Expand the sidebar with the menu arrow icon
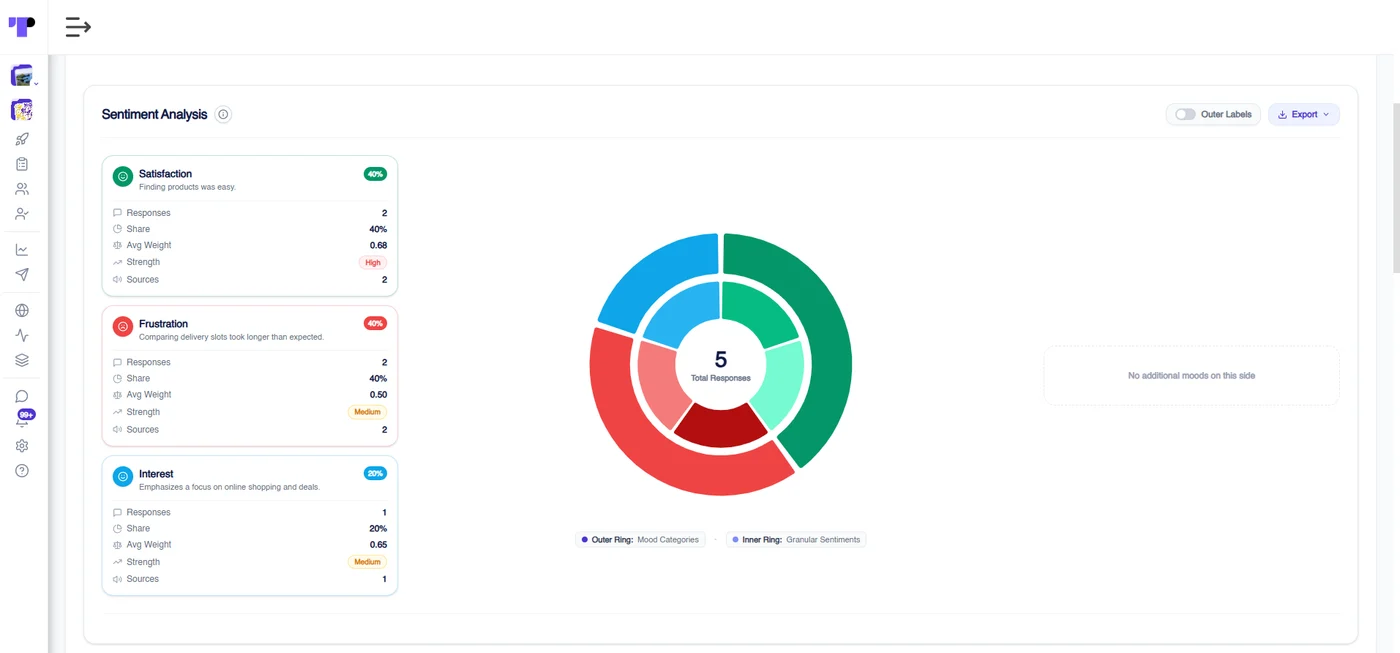 [x=78, y=27]
